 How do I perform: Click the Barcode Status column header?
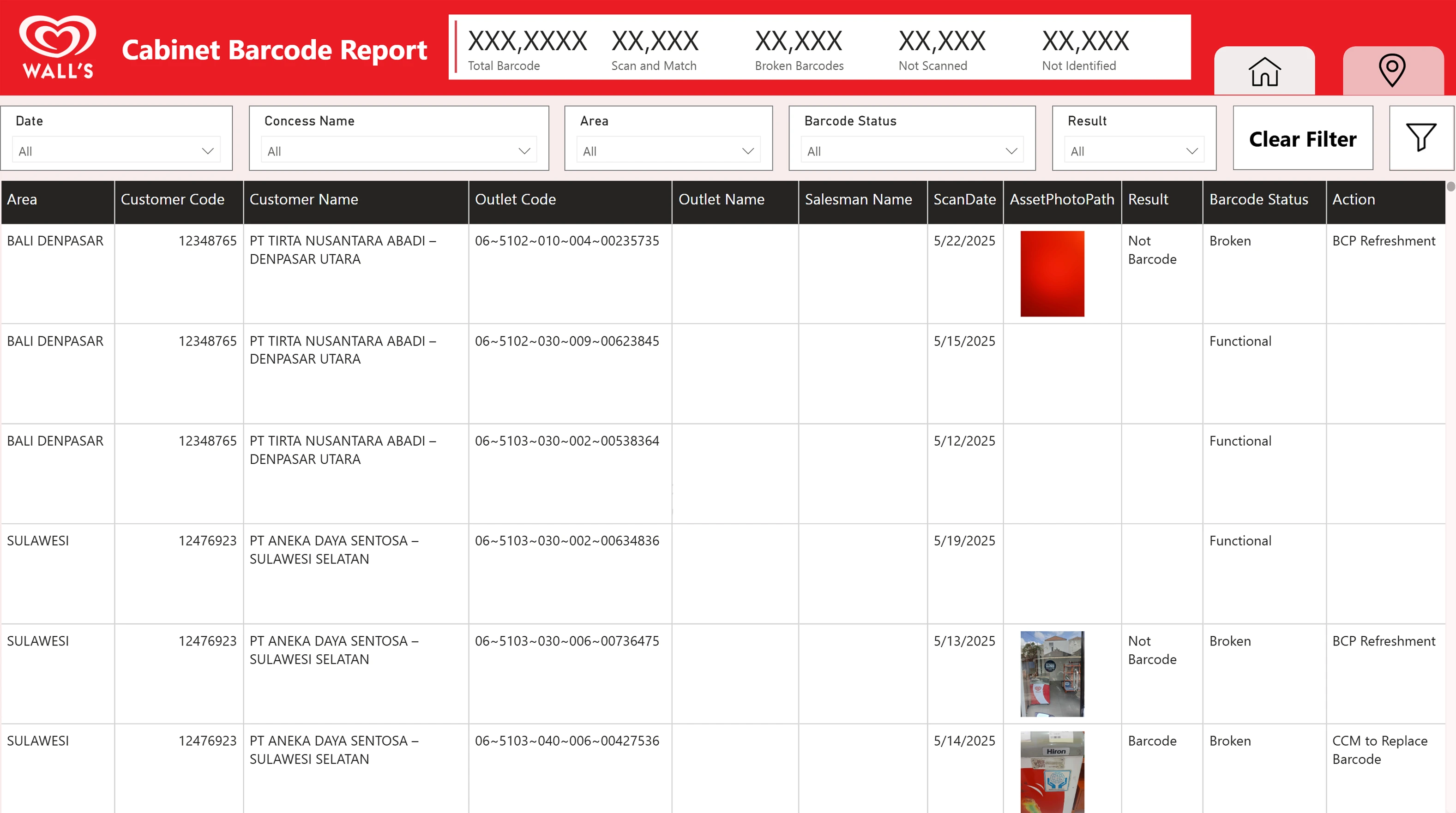pos(1258,199)
